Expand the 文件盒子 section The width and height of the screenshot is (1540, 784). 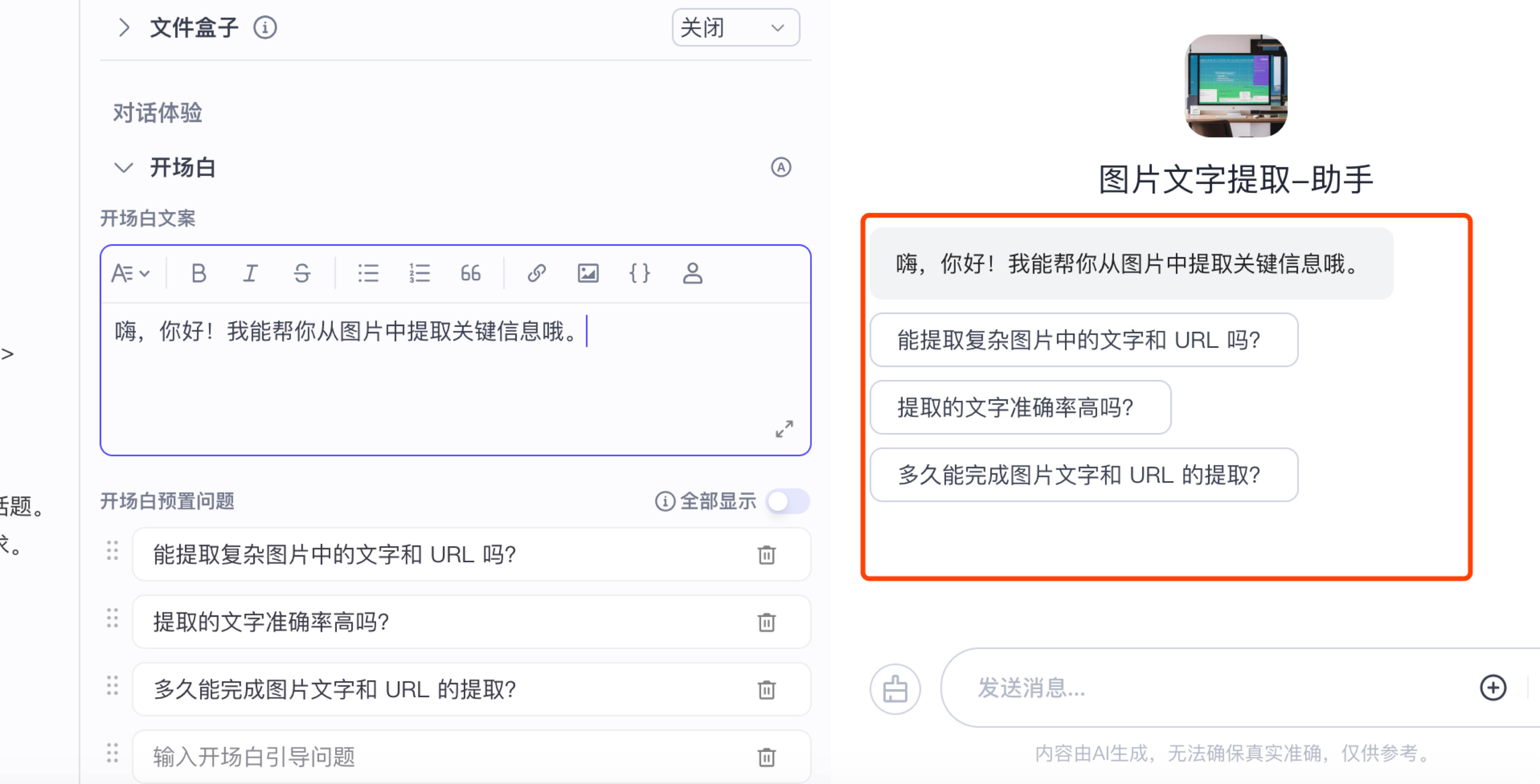click(124, 27)
